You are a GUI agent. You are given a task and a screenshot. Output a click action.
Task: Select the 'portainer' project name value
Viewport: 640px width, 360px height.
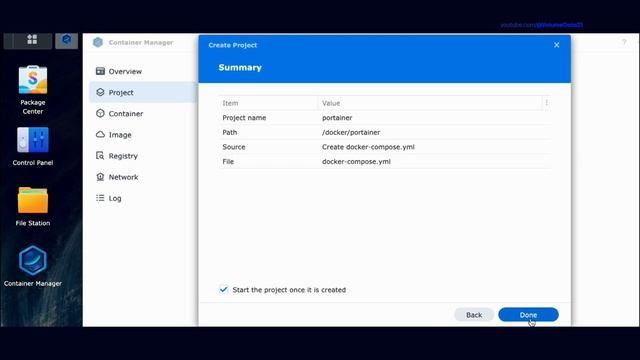pos(337,118)
